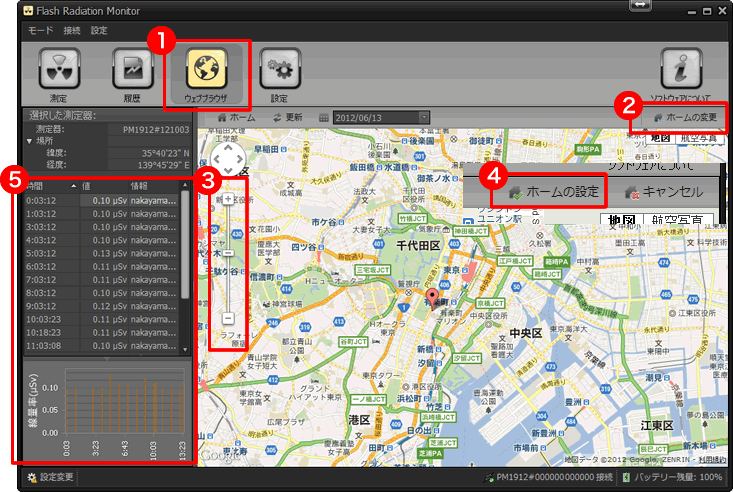Open the date dropdown showing 2012/06/13
Viewport: 733px width, 492px height.
tap(424, 117)
